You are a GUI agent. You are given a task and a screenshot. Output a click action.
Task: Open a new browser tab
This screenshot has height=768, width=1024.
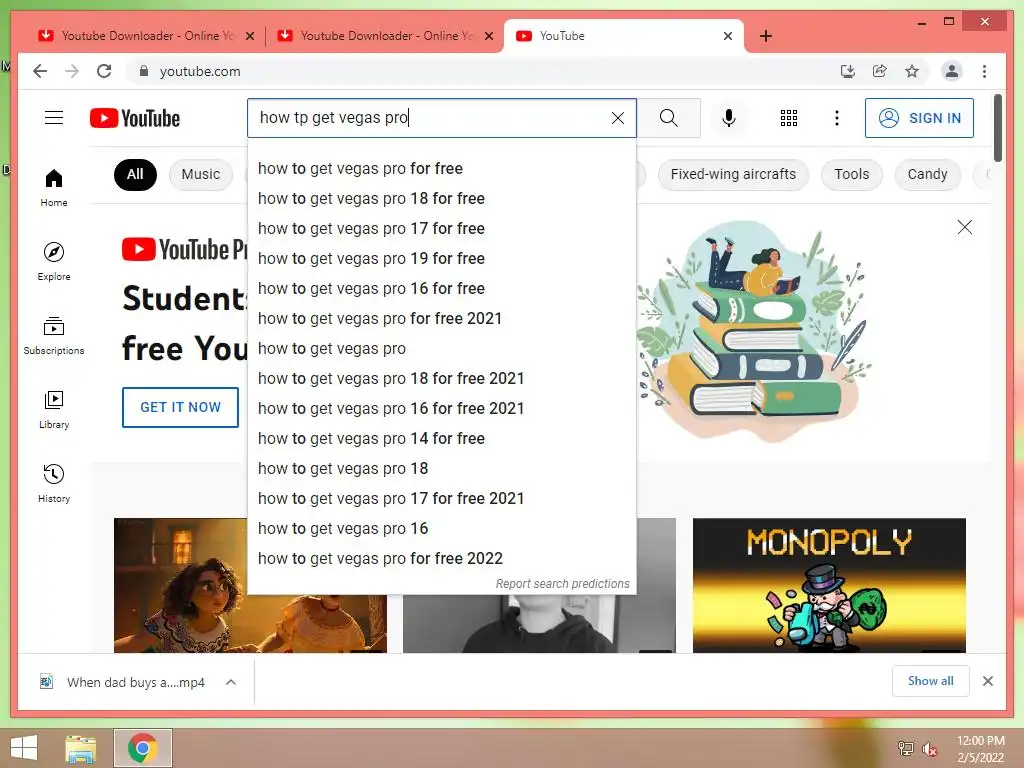(766, 36)
